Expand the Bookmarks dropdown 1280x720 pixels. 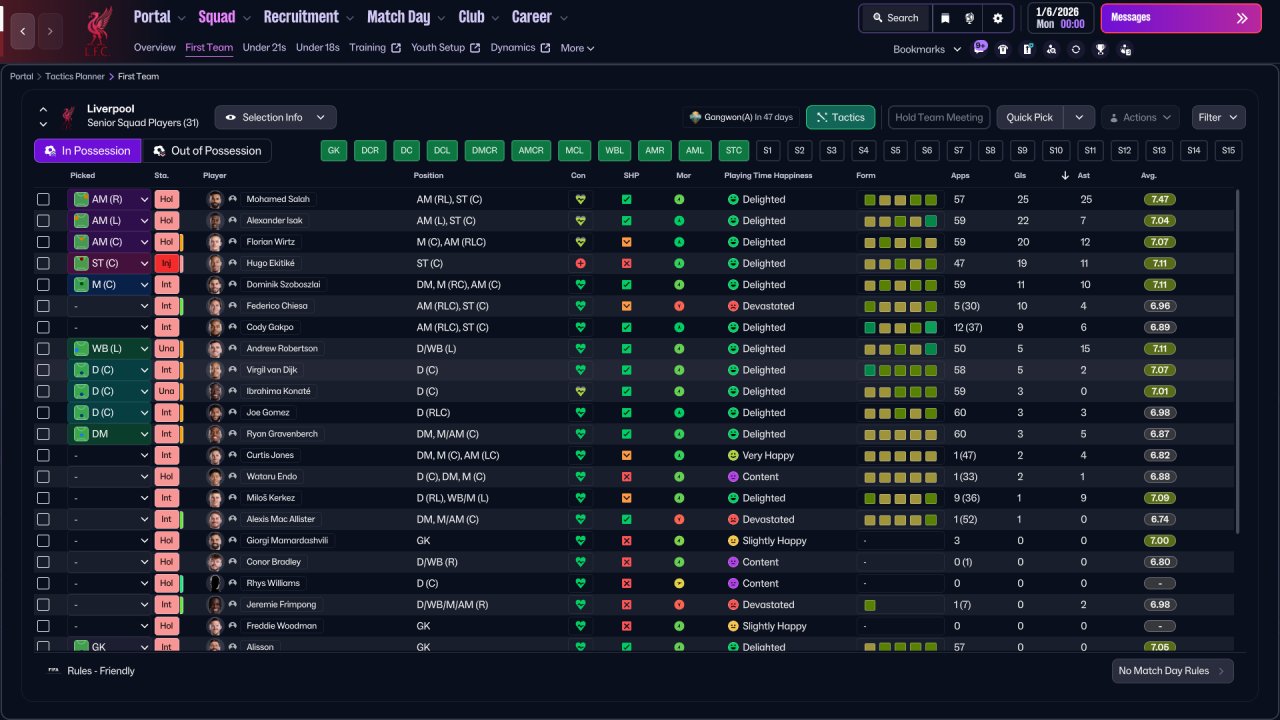pyautogui.click(x=927, y=49)
